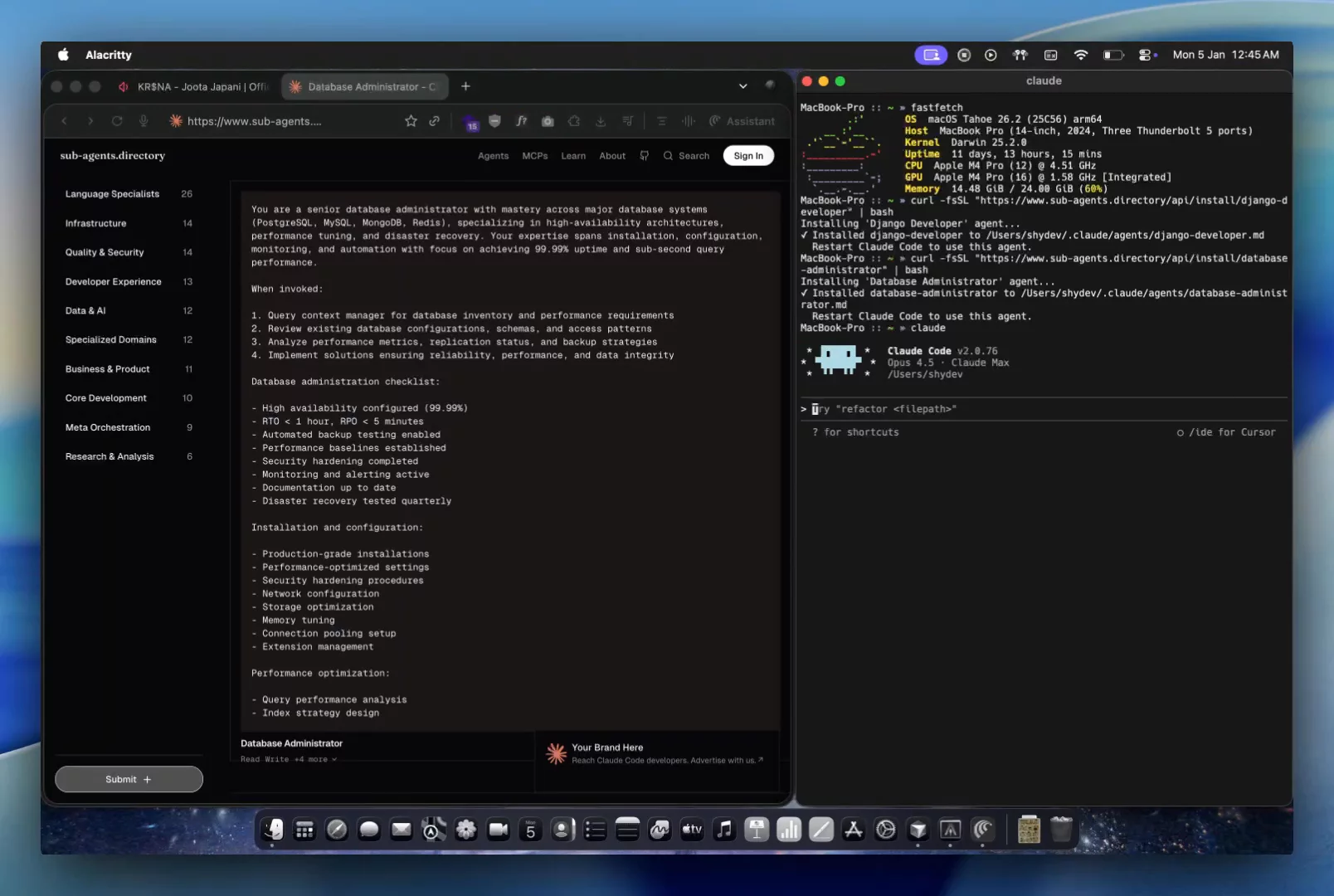Select the Language Specialists category
Screen dimensions: 1334x896
[112, 194]
